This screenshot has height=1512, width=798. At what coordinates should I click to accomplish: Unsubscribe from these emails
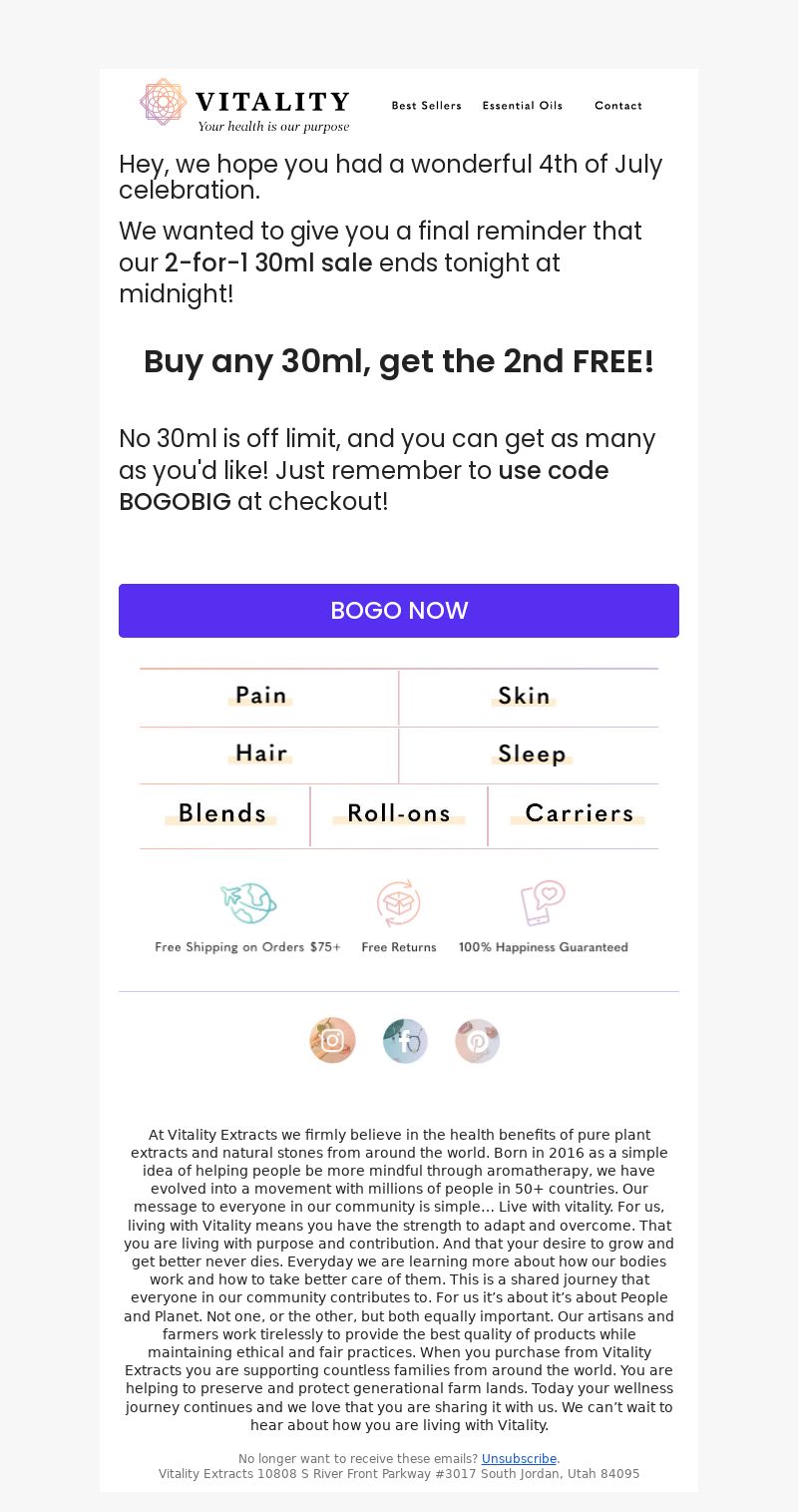[519, 1458]
